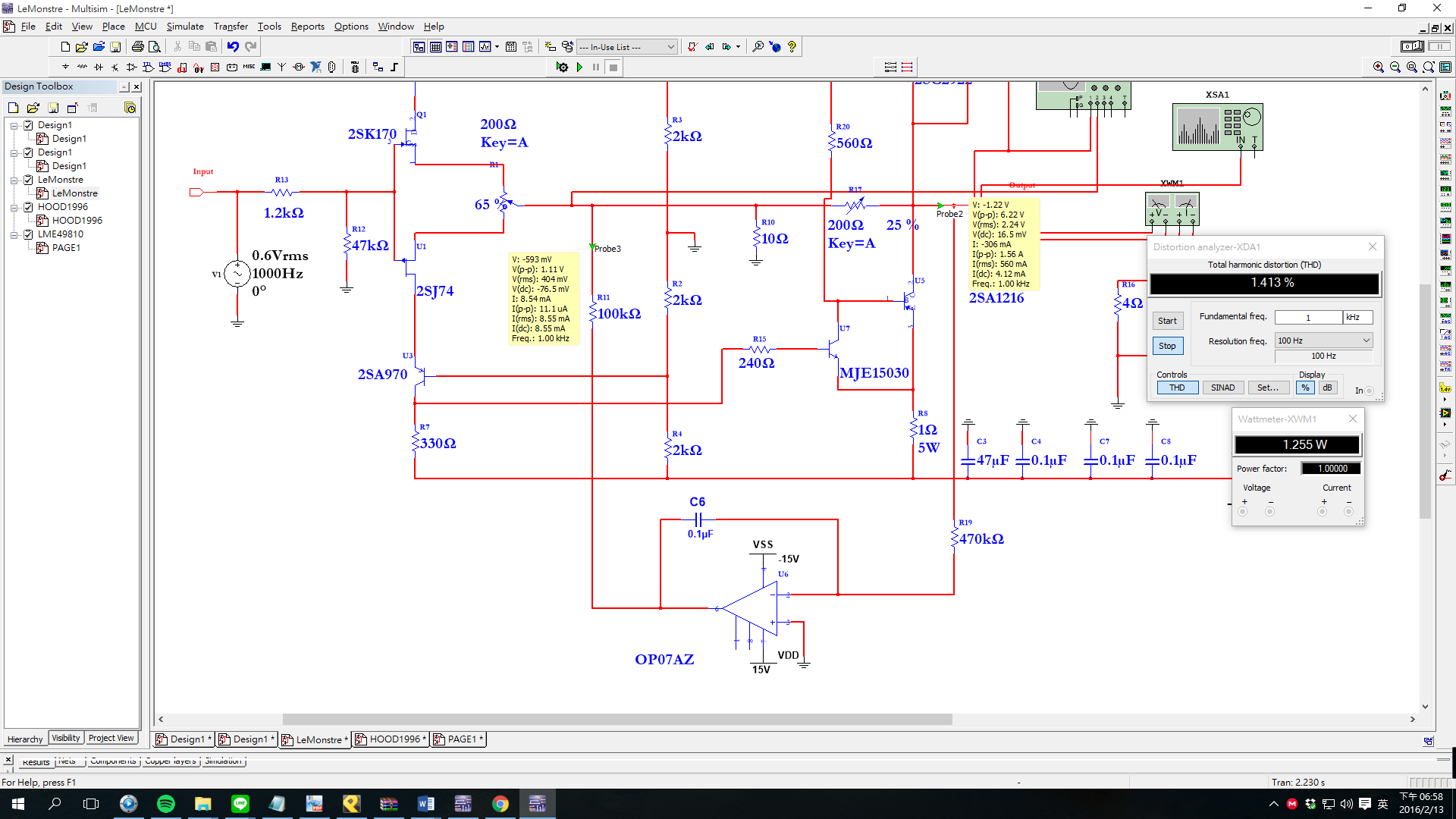The image size is (1456, 819).
Task: Click the vertical scrollbar thumb of the schematic
Action: pos(1425,401)
